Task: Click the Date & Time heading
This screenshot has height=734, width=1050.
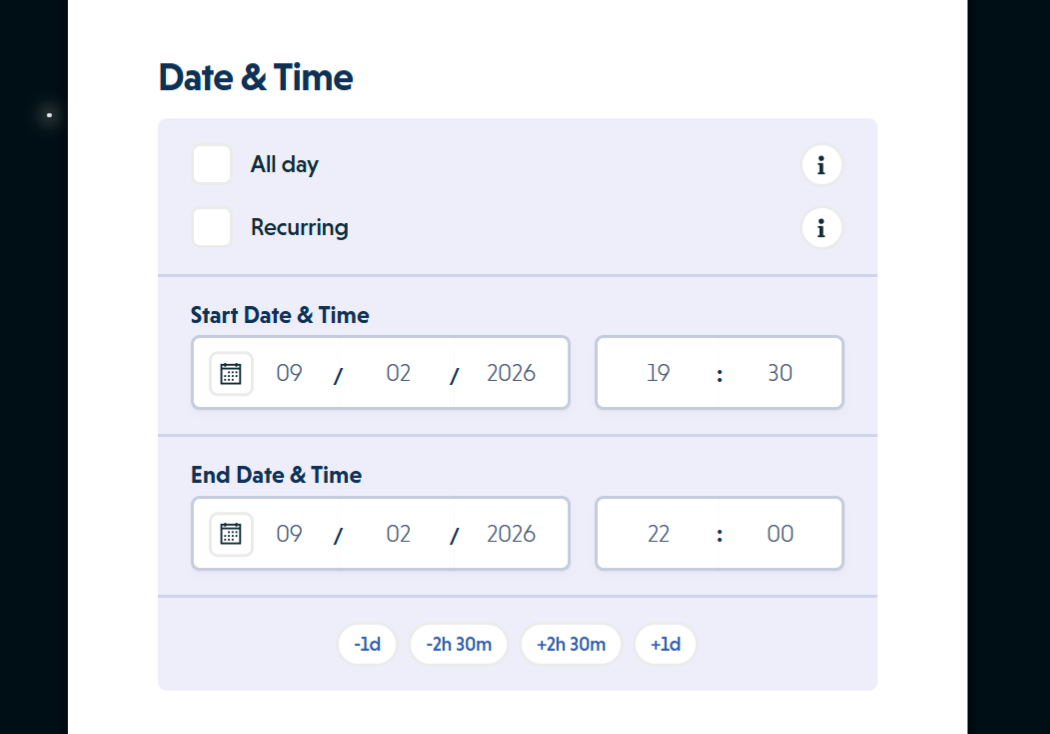Action: pos(255,77)
